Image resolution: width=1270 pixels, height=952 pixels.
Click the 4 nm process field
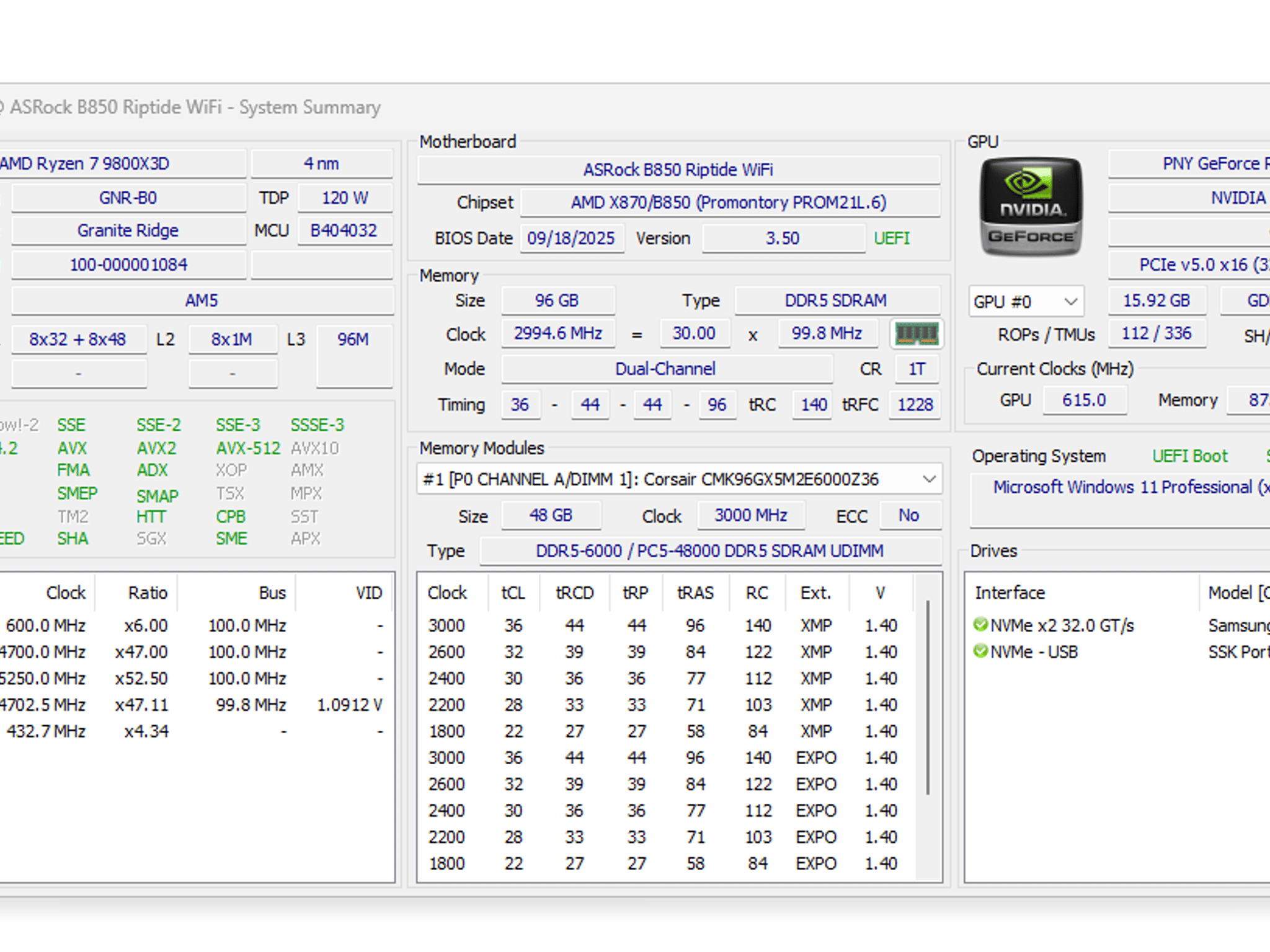tap(322, 164)
